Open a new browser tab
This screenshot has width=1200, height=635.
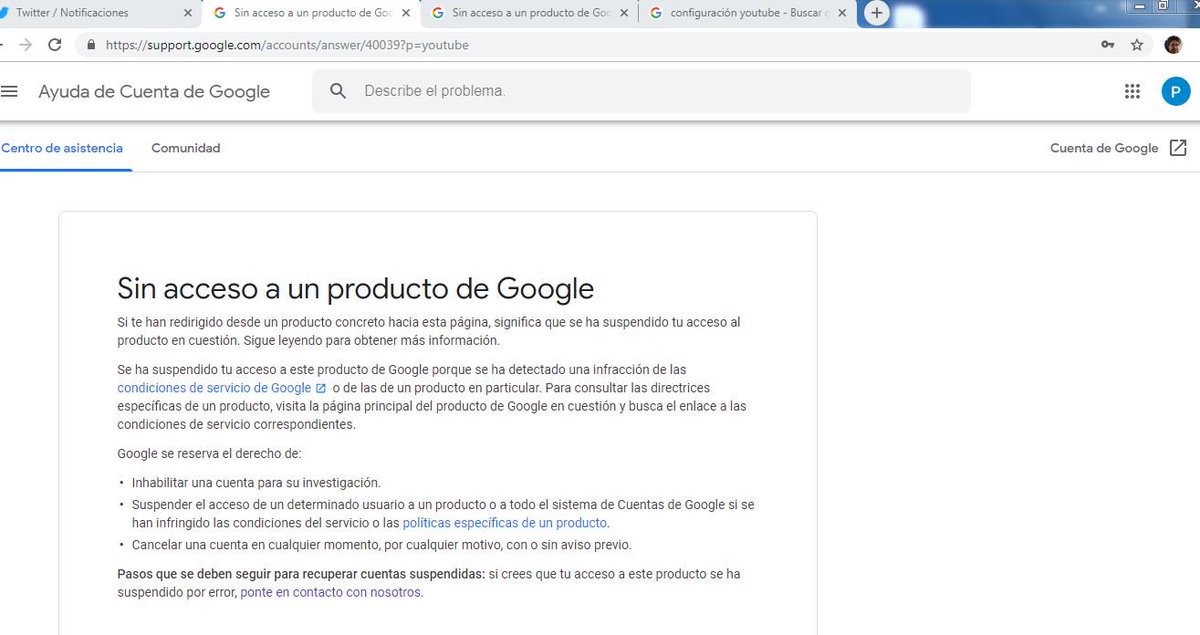pos(877,13)
